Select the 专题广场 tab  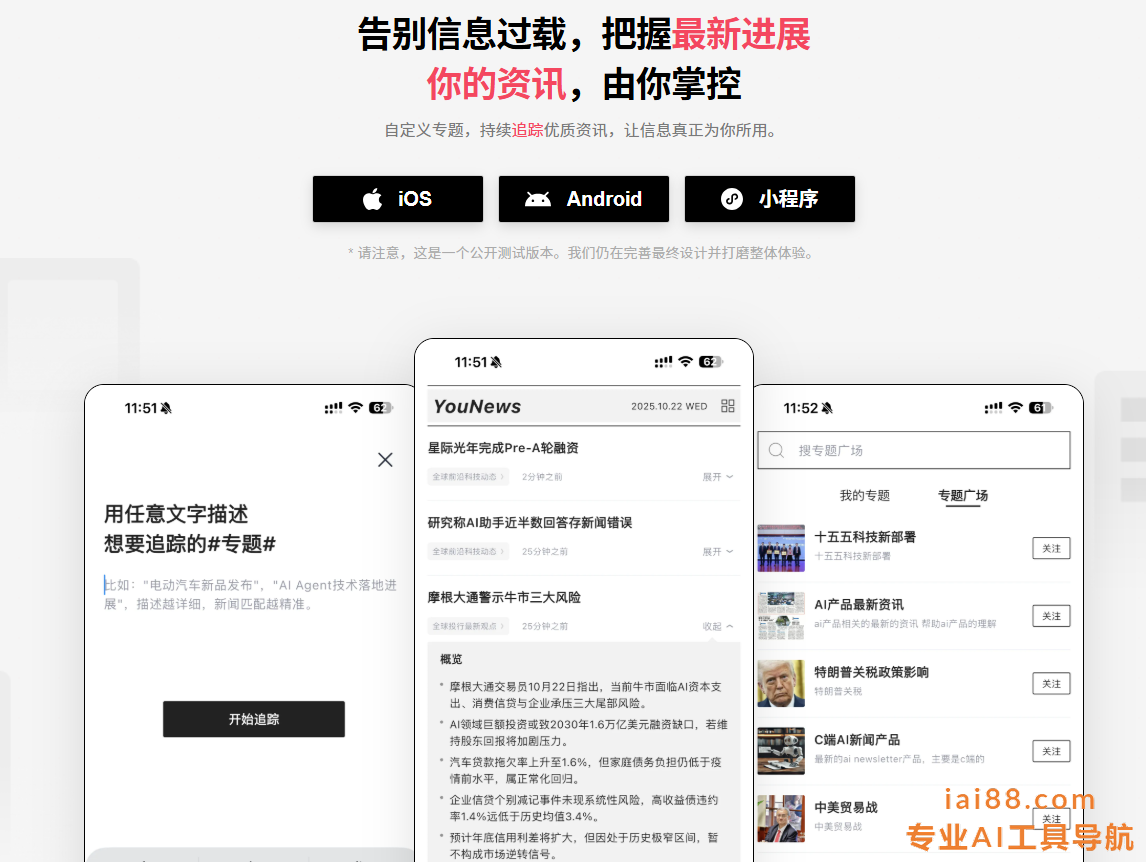coord(962,496)
